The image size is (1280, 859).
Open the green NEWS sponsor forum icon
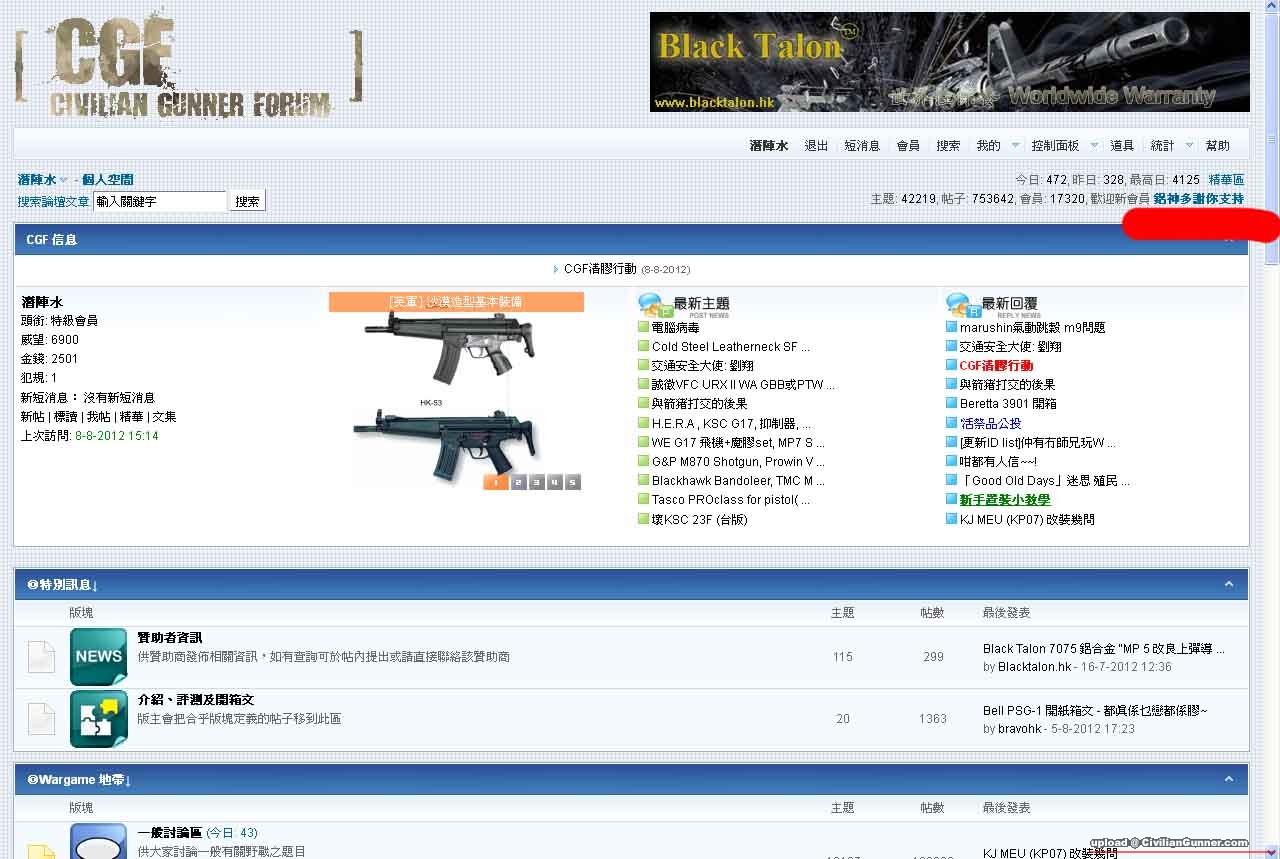pos(98,656)
